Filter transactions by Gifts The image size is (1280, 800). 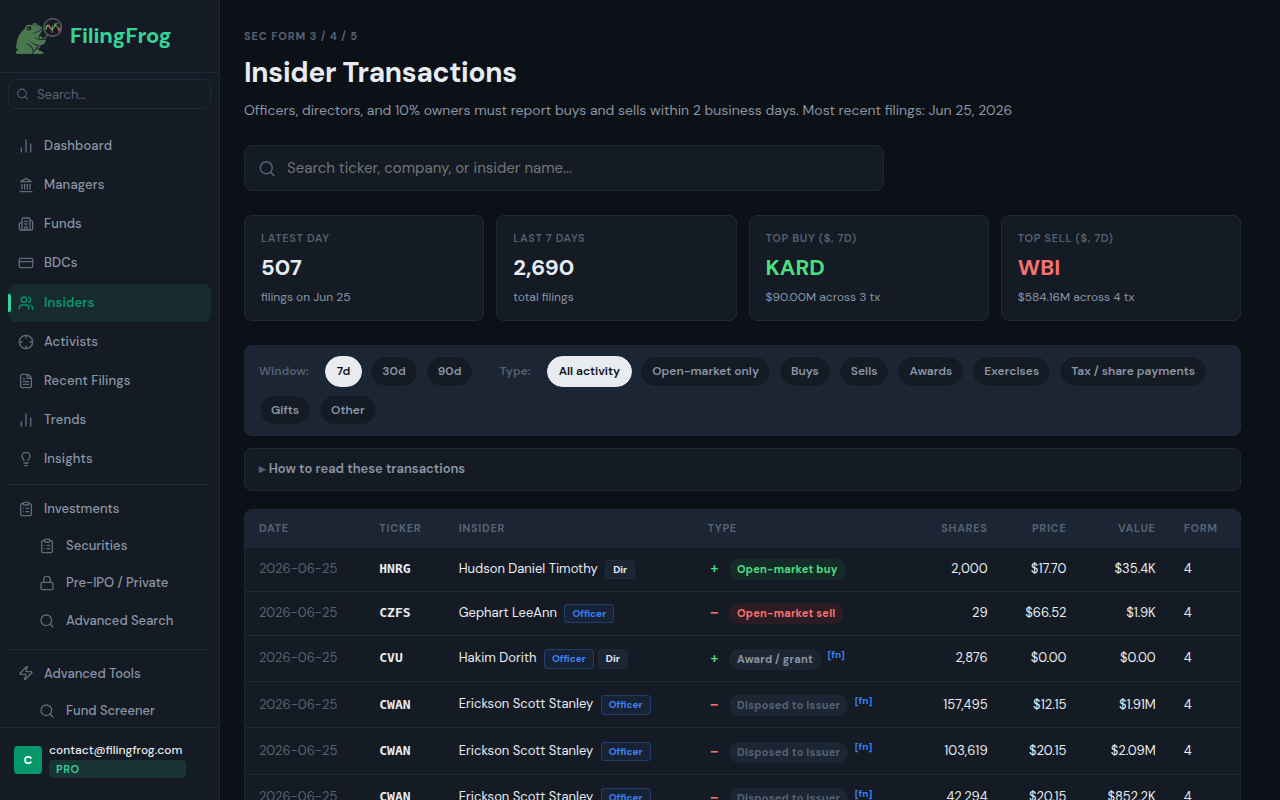[285, 410]
